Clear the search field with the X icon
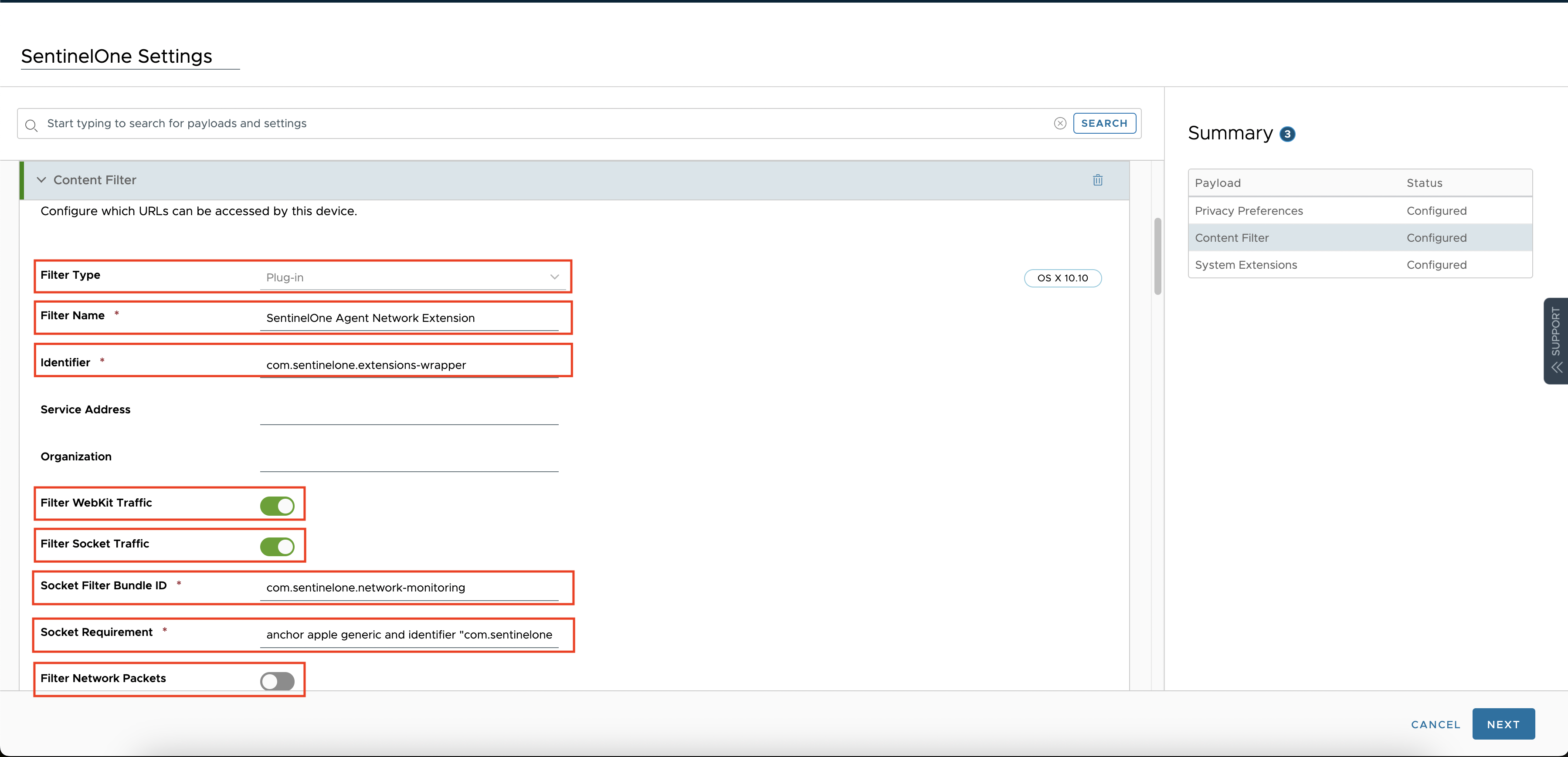This screenshot has width=1568, height=757. 1060,124
